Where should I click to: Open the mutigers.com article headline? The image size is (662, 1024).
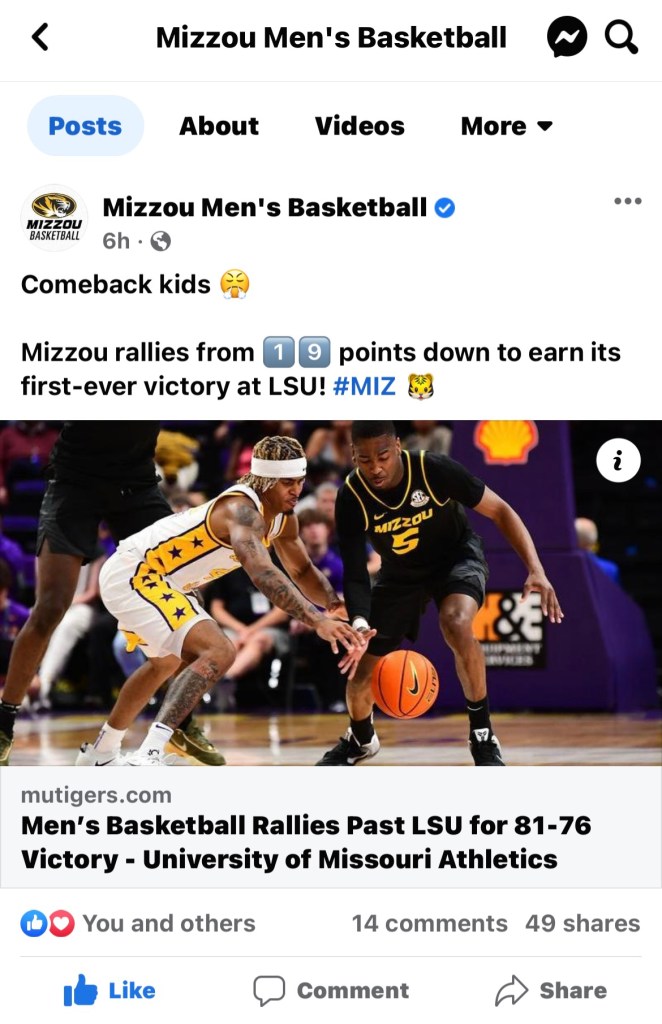pos(306,841)
